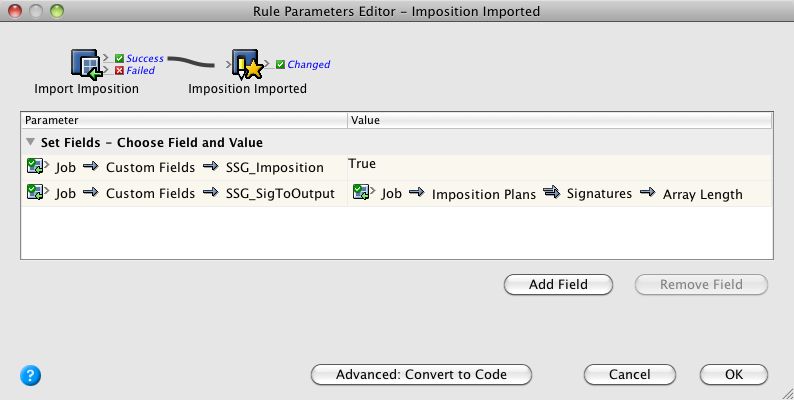The image size is (794, 400).
Task: Click the green Success checkmark icon
Action: coord(120,59)
